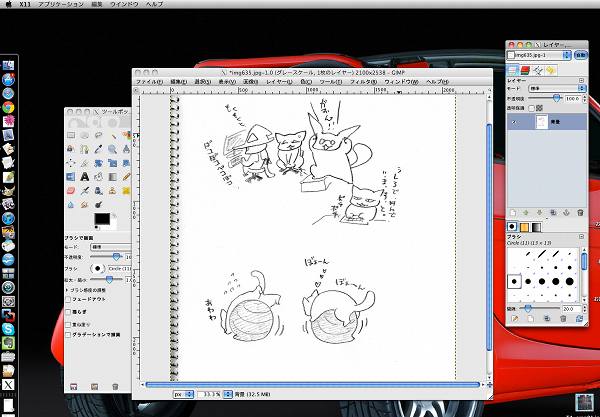
Task: Click the layer opacity stepper arrows
Action: [584, 99]
